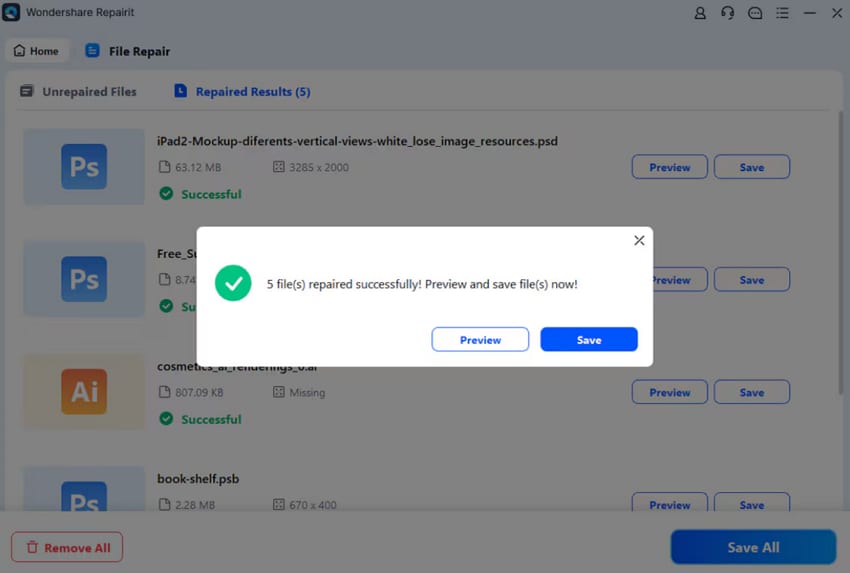Click Successful status of cosmetics ai file

click(201, 419)
